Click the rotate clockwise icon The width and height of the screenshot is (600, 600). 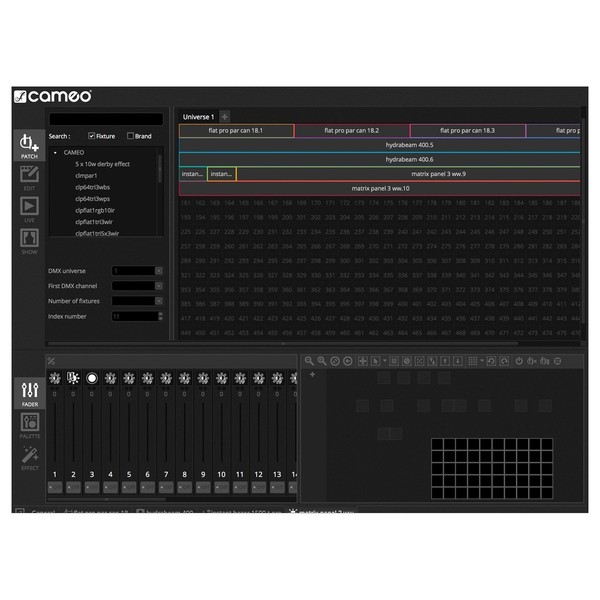[x=504, y=361]
